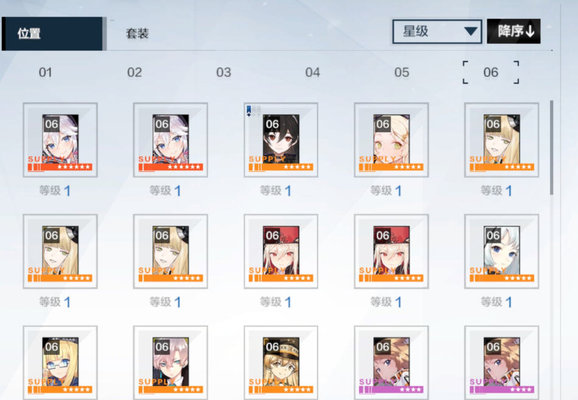Select position filter 02
578x400 pixels.
(x=135, y=72)
